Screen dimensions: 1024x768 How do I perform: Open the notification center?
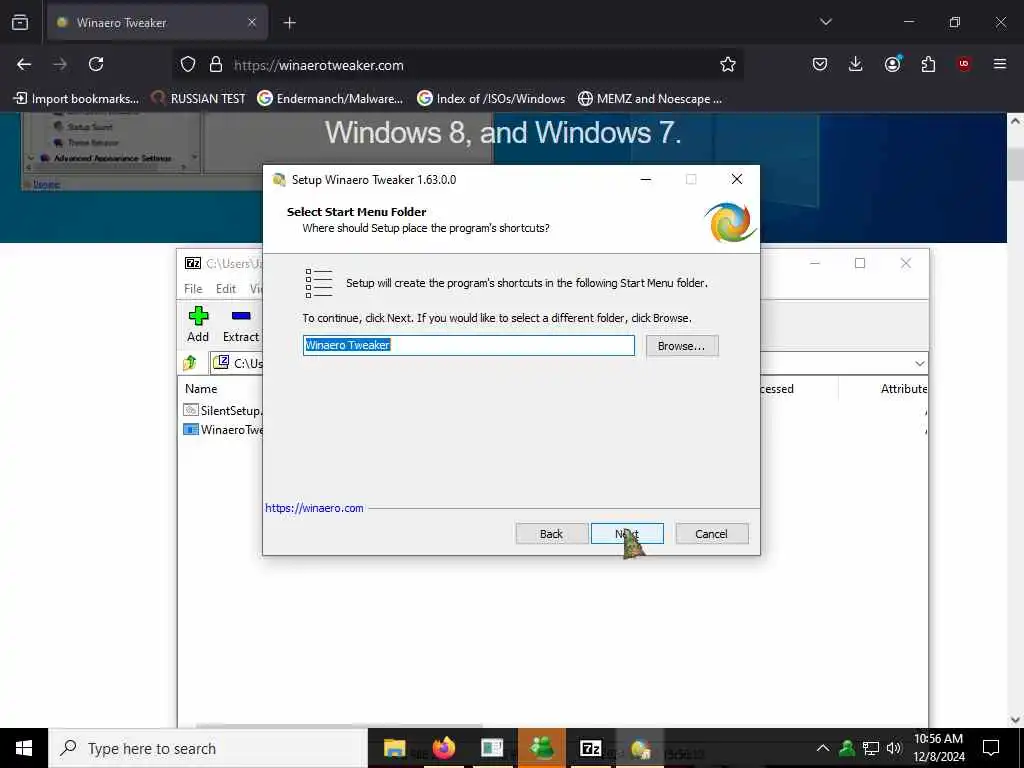(991, 748)
